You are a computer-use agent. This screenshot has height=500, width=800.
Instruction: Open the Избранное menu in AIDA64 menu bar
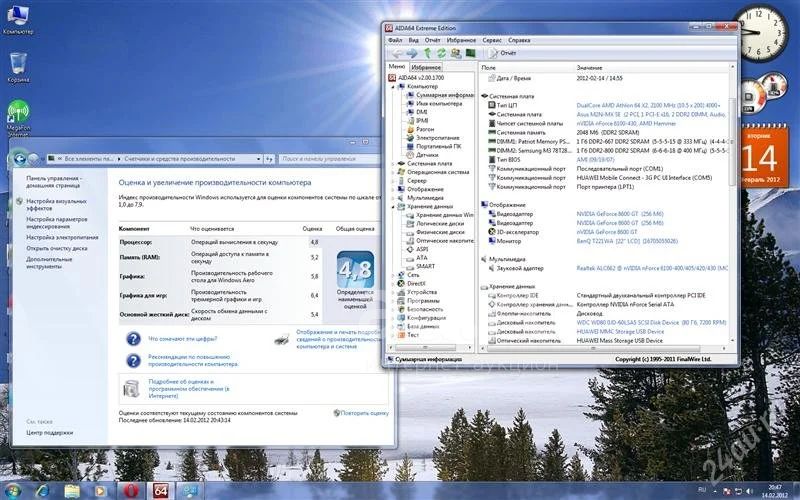click(461, 40)
